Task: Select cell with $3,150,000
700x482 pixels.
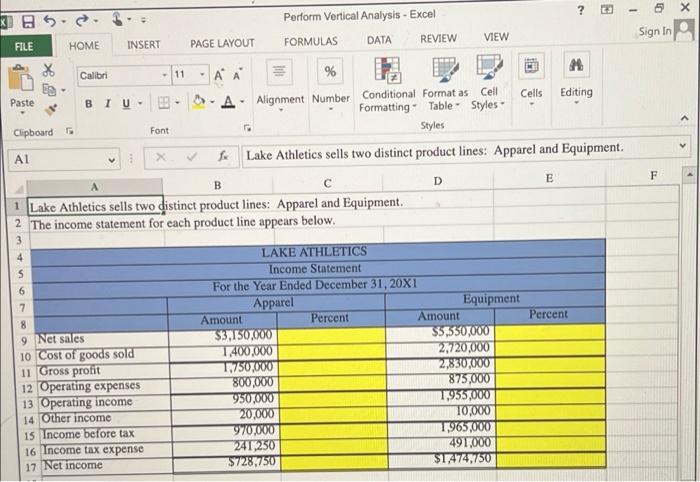Action: click(x=222, y=336)
